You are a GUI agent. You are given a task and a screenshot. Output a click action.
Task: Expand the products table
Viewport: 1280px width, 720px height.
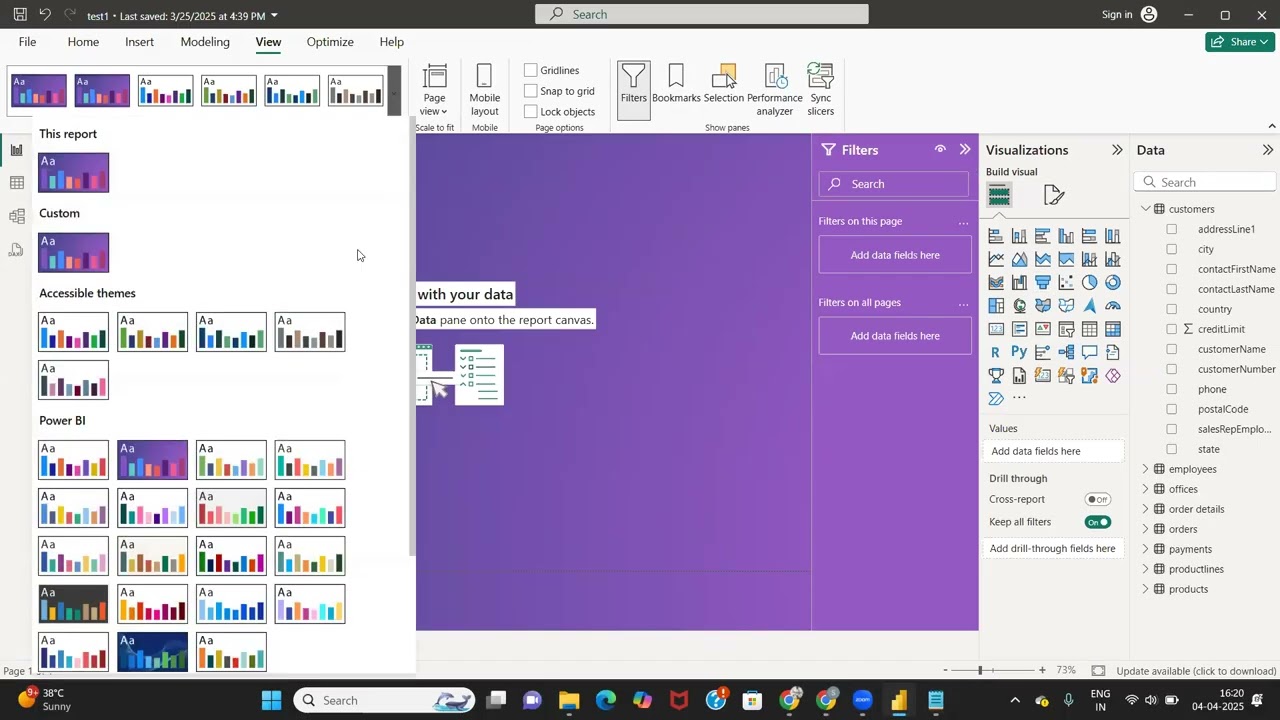click(x=1146, y=589)
